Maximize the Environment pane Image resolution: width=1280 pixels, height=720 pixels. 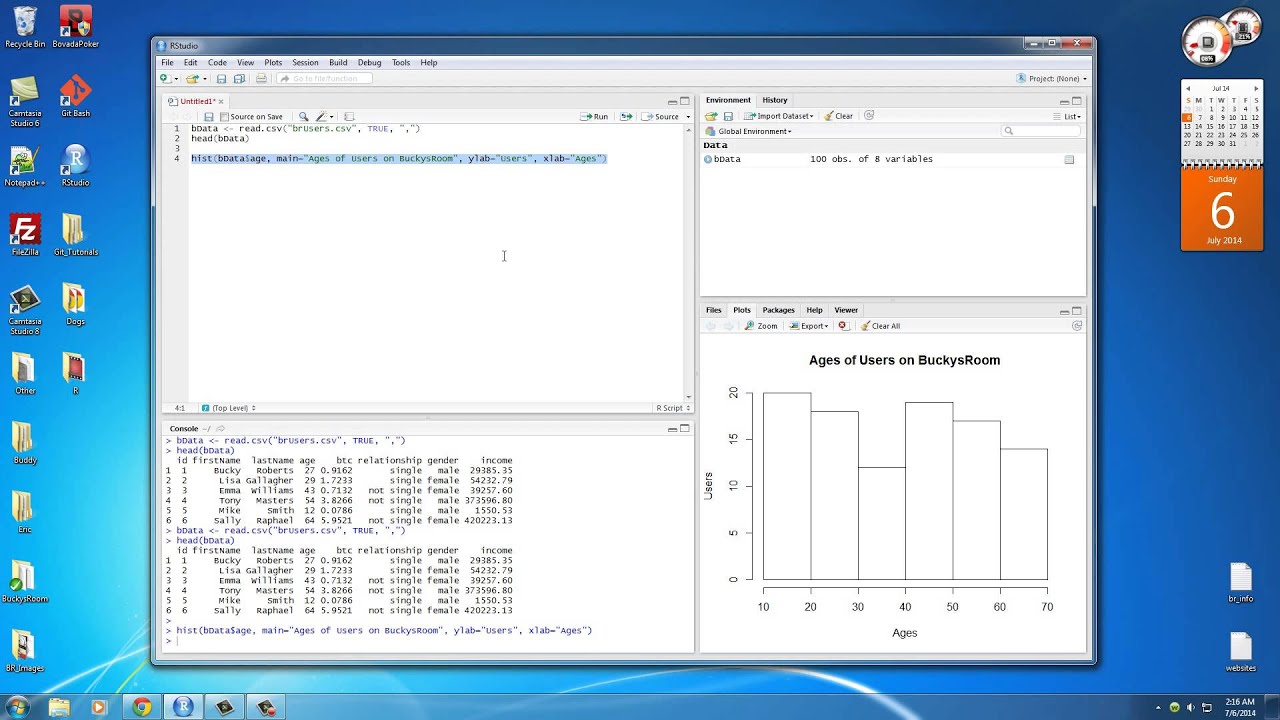pyautogui.click(x=1077, y=101)
